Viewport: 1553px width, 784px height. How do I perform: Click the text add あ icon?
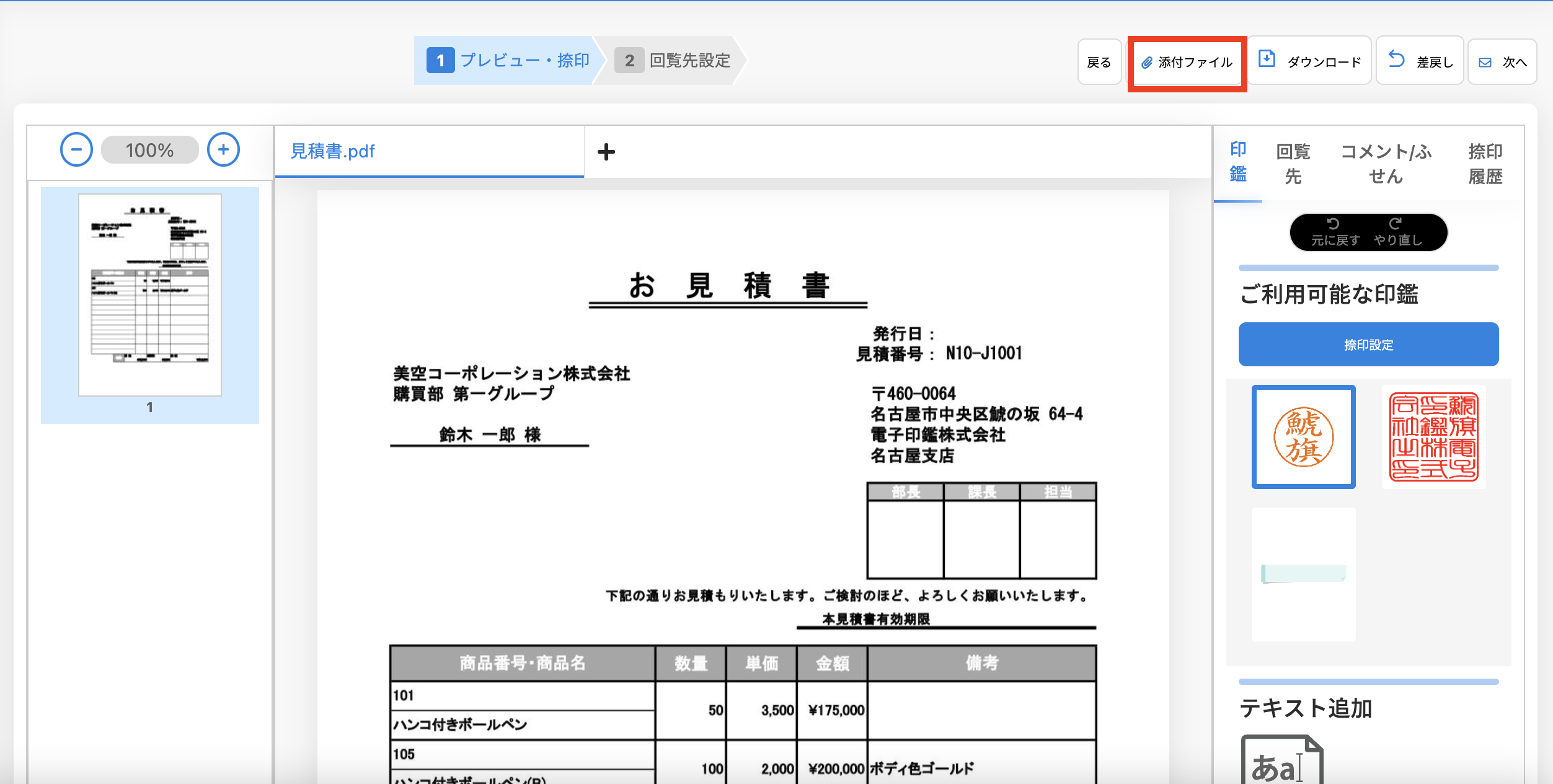pos(1281,760)
